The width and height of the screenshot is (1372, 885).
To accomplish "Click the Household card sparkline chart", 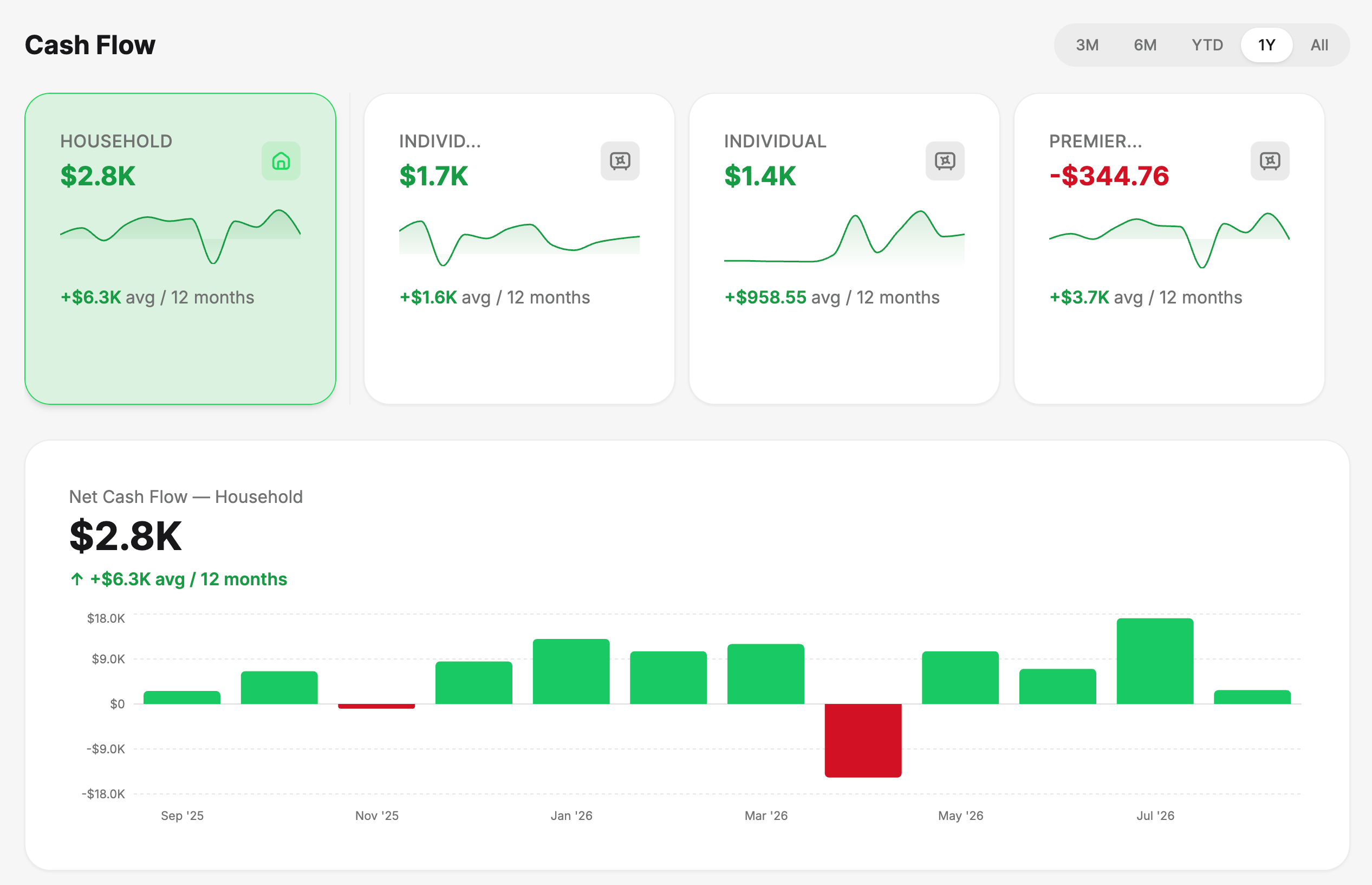I will click(180, 236).
